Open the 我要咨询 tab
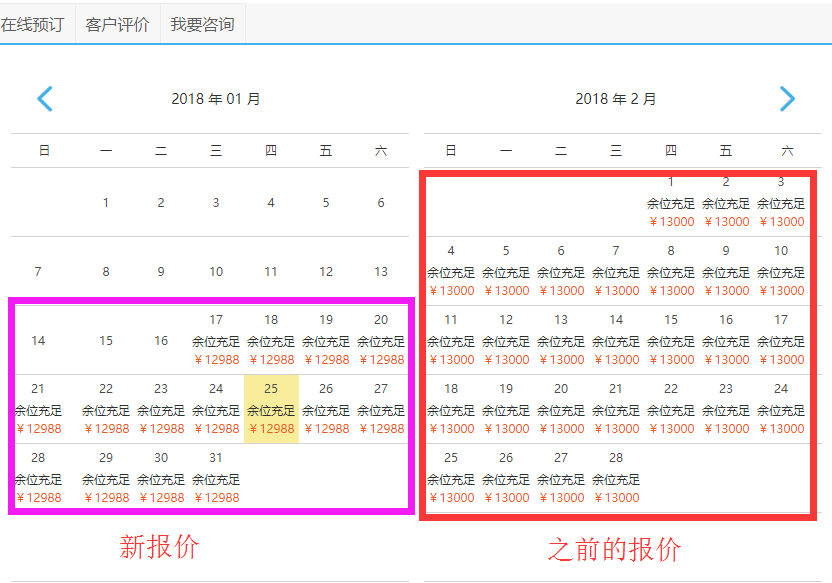832x583 pixels. (202, 25)
